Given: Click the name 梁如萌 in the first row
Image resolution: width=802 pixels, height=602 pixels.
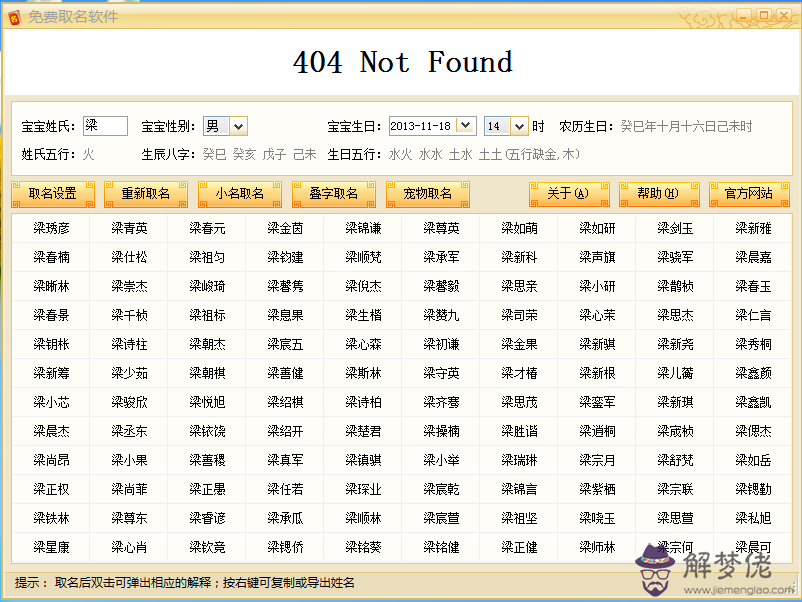Looking at the screenshot, I should coord(519,228).
